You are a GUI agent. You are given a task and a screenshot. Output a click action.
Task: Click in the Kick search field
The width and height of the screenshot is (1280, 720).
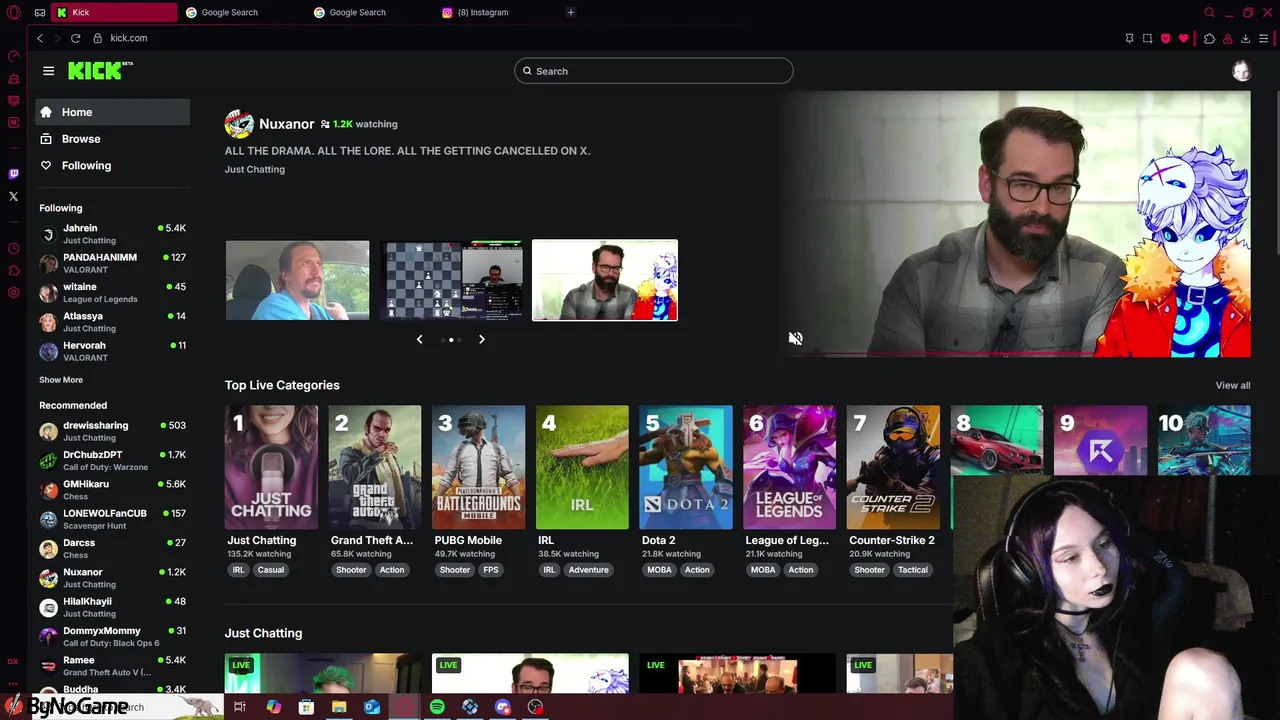click(654, 71)
